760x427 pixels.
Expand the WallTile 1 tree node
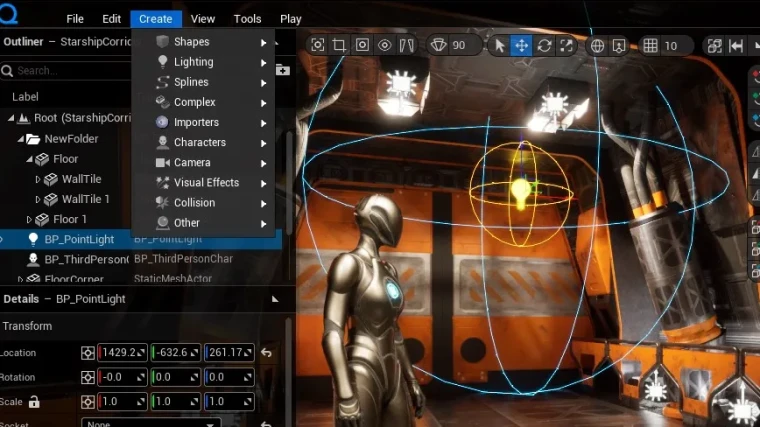(38, 199)
